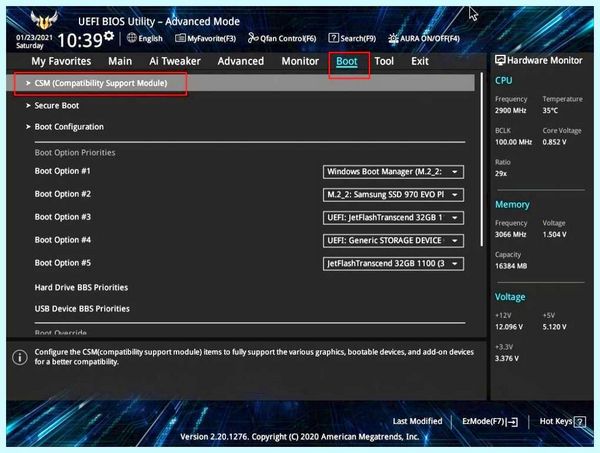
Task: Click the Voltage heading in Hardware Monitor
Action: [510, 297]
